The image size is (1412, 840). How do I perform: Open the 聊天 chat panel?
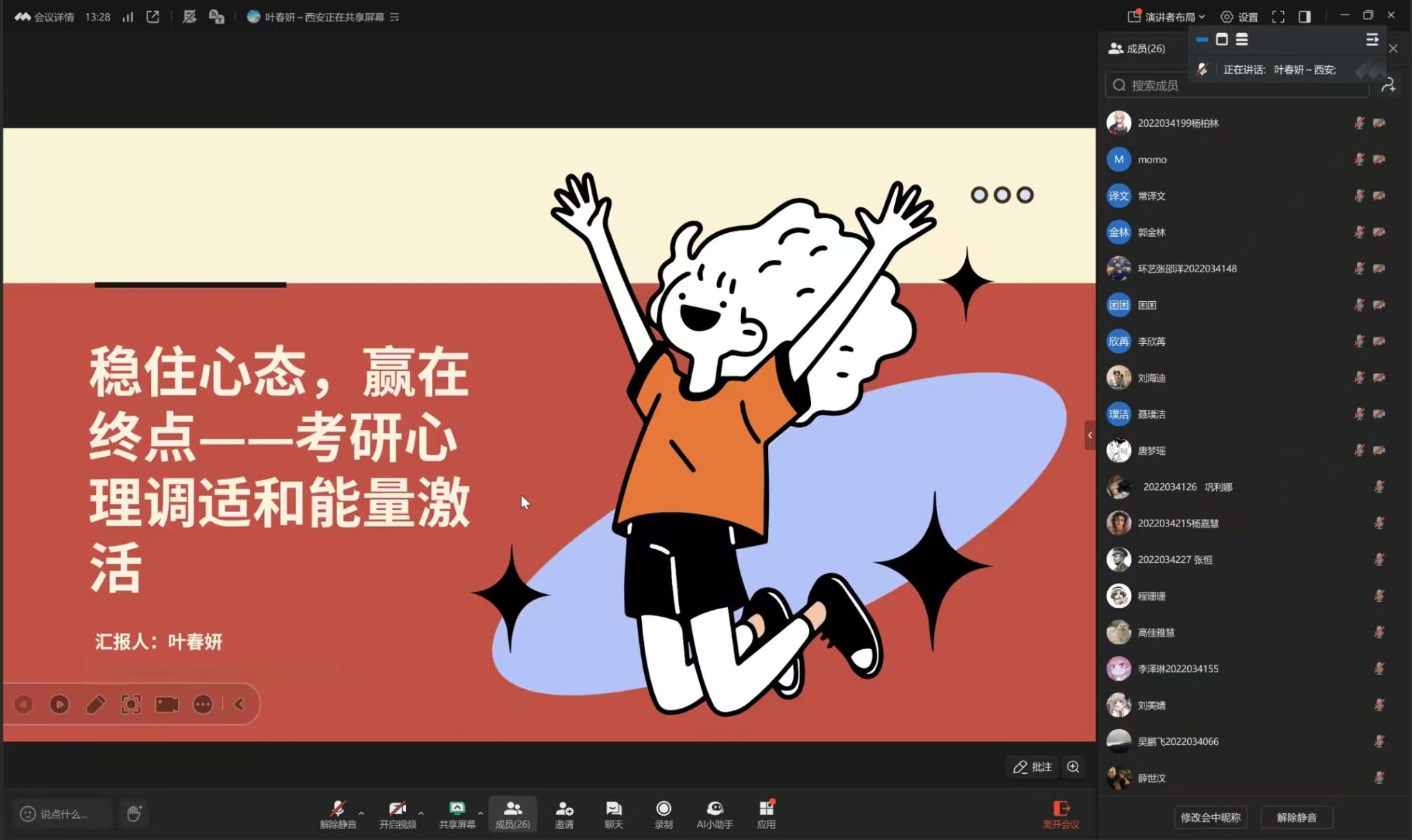click(613, 814)
